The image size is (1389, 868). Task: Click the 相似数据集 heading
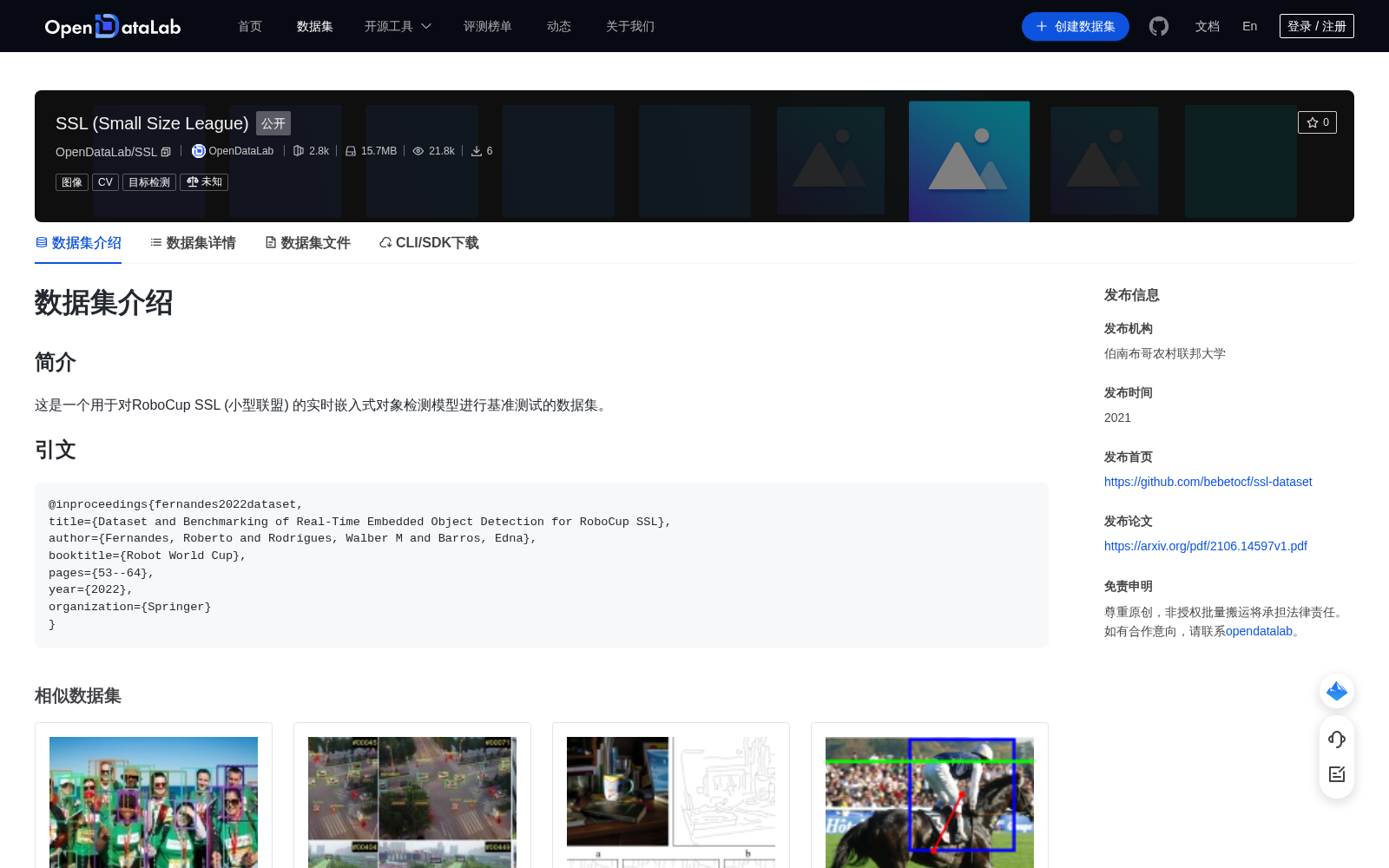78,696
